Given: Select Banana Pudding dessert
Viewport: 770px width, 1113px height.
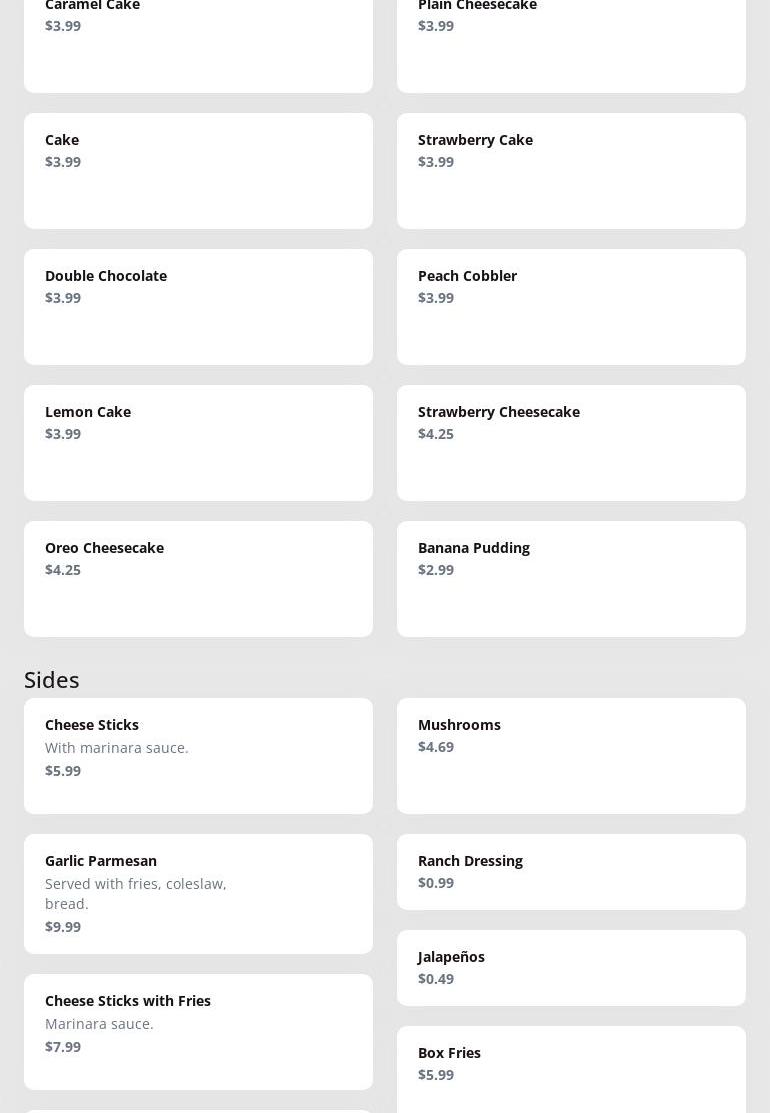Looking at the screenshot, I should click(x=571, y=578).
